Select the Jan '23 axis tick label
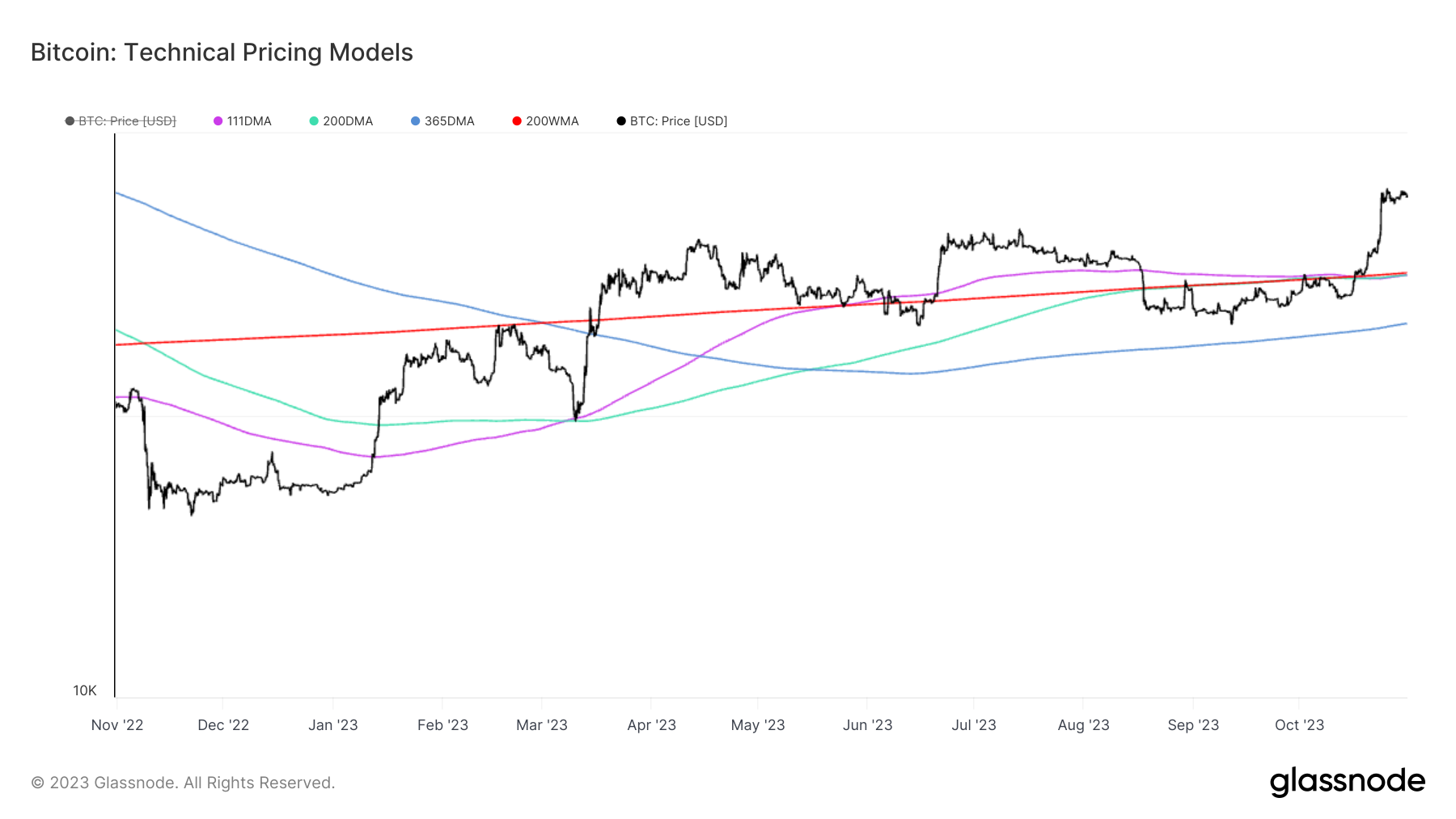 coord(332,725)
